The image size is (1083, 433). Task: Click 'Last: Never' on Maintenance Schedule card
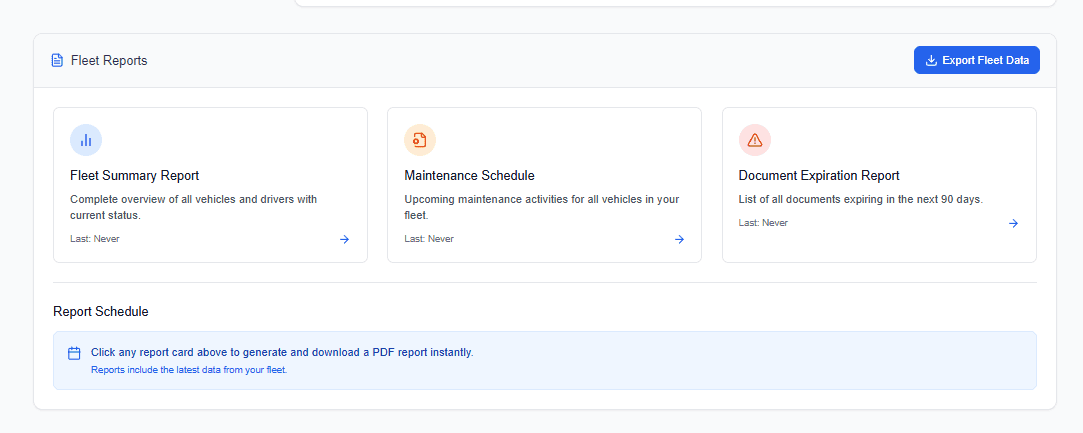coord(429,239)
